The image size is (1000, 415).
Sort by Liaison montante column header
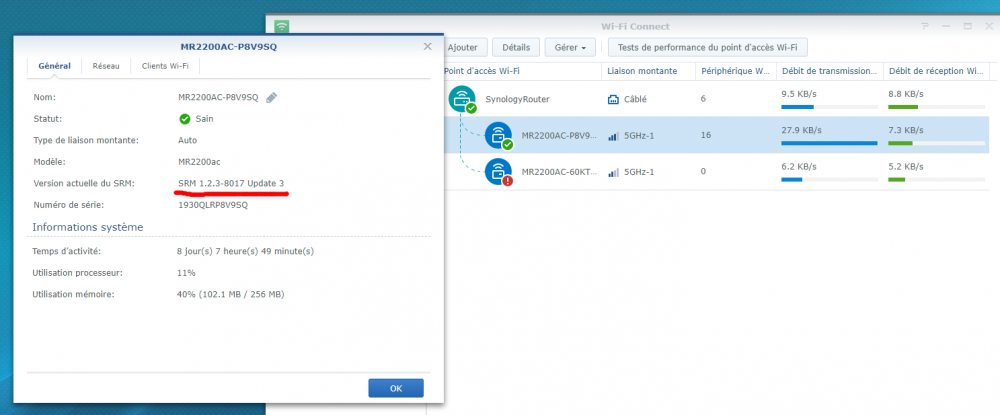tap(648, 71)
